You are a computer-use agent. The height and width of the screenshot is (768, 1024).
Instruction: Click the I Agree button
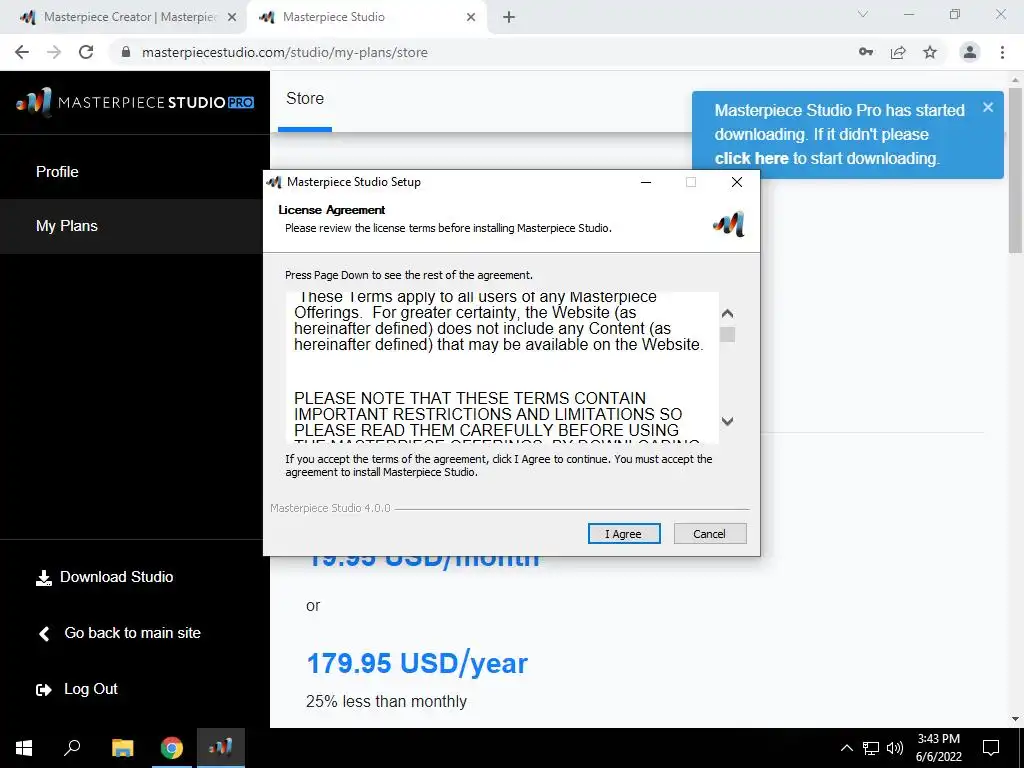(x=624, y=534)
